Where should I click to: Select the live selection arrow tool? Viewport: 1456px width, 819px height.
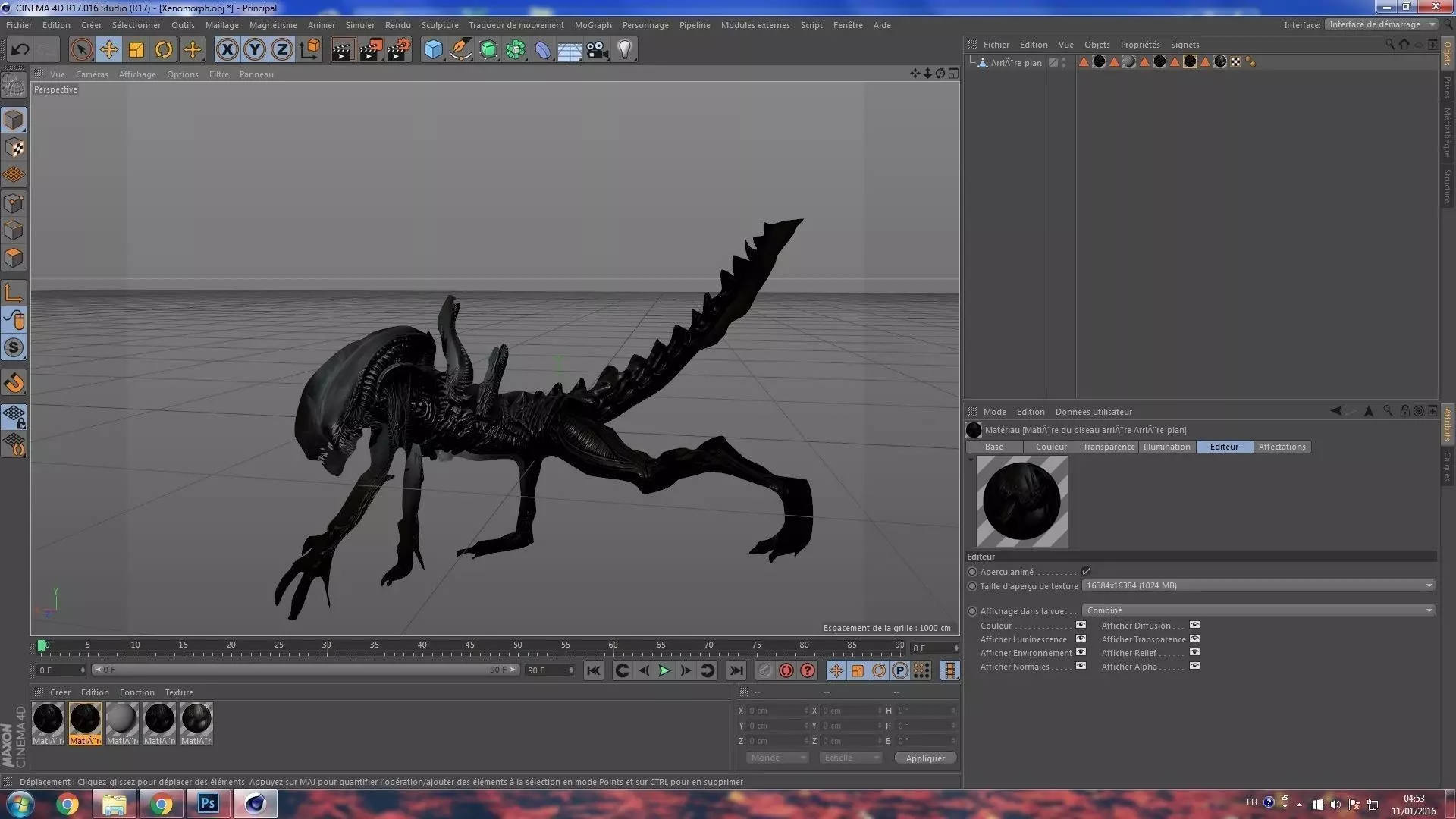(x=81, y=50)
